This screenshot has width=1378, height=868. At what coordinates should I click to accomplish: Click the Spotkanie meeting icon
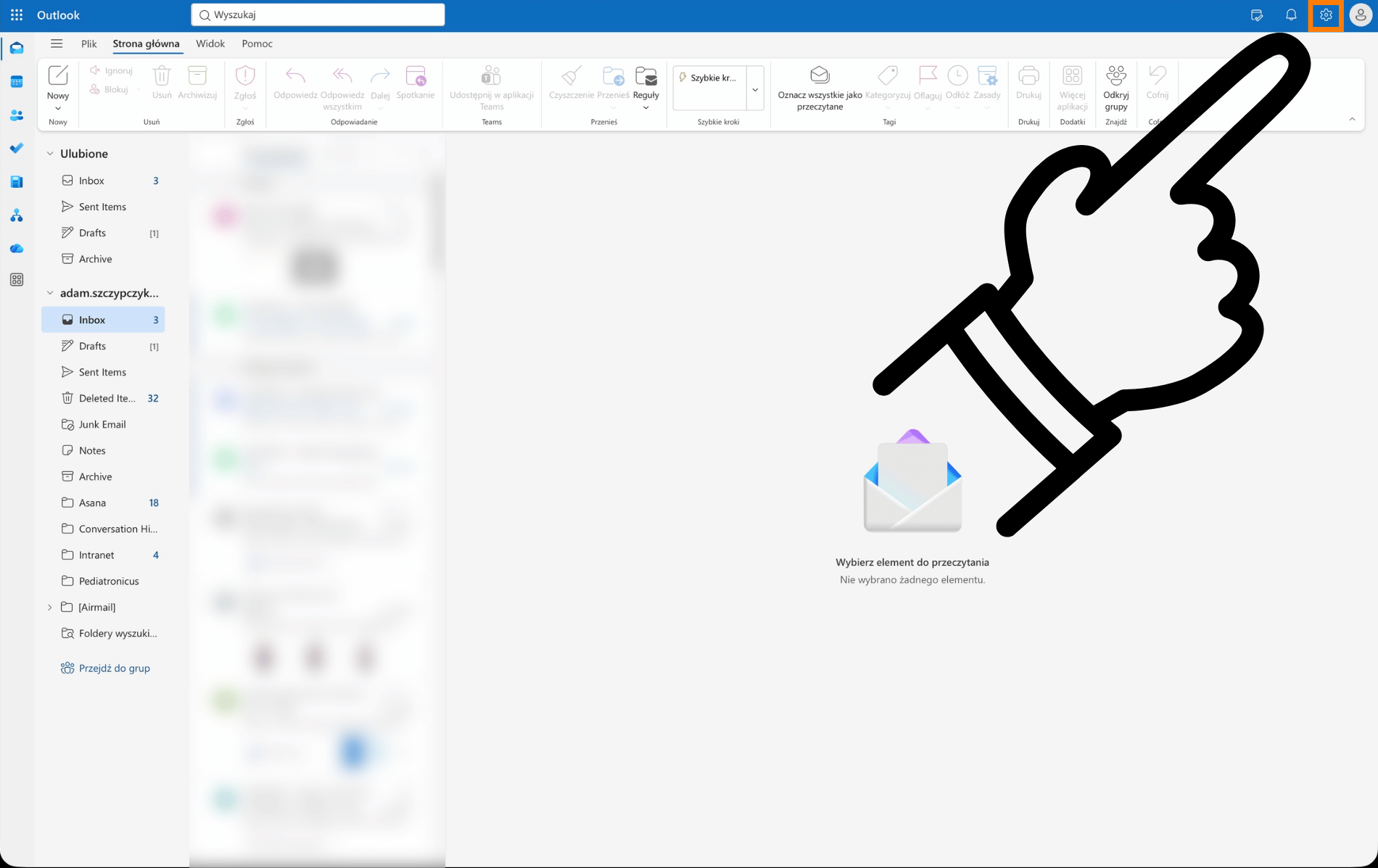416,75
